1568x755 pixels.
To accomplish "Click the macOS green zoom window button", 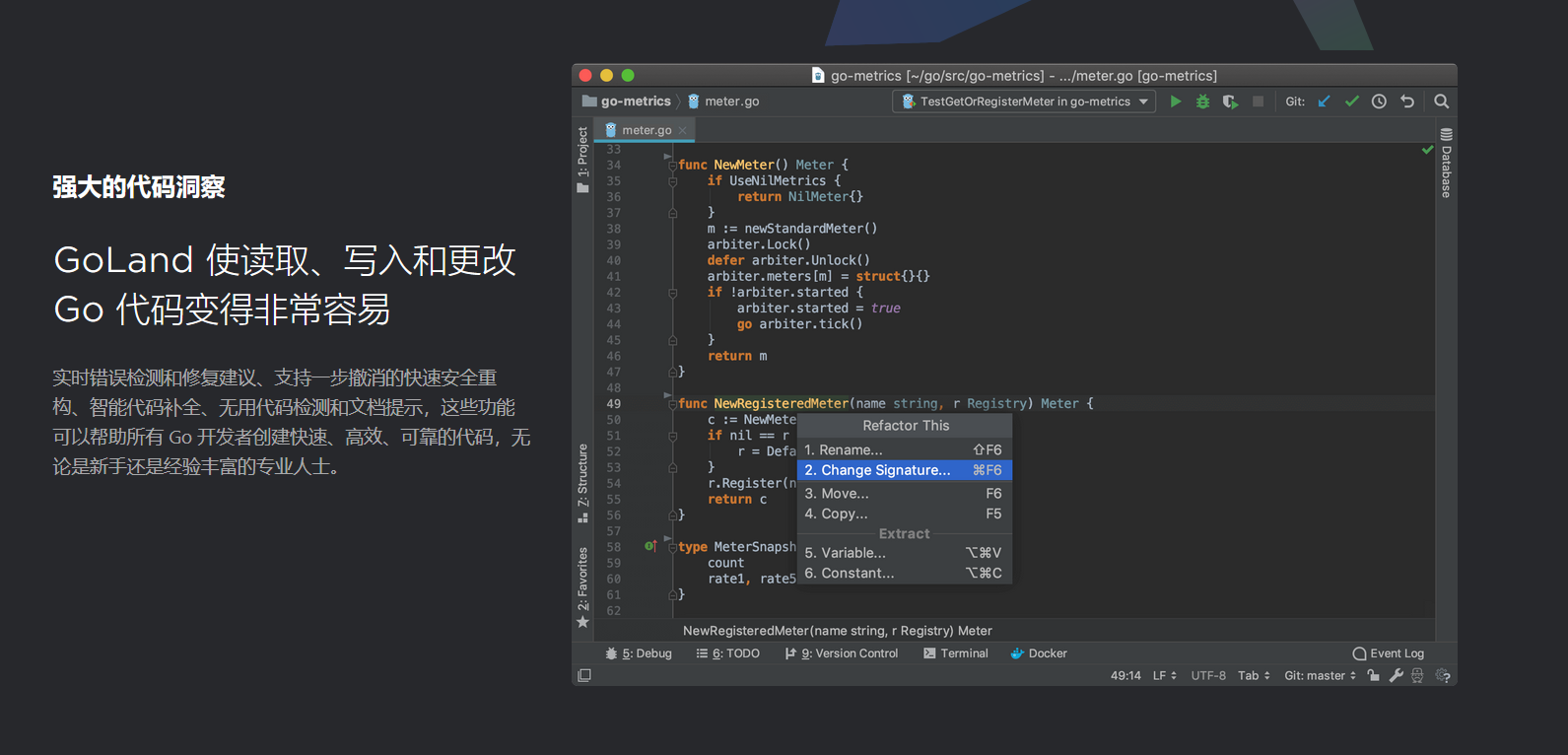I will [x=628, y=75].
